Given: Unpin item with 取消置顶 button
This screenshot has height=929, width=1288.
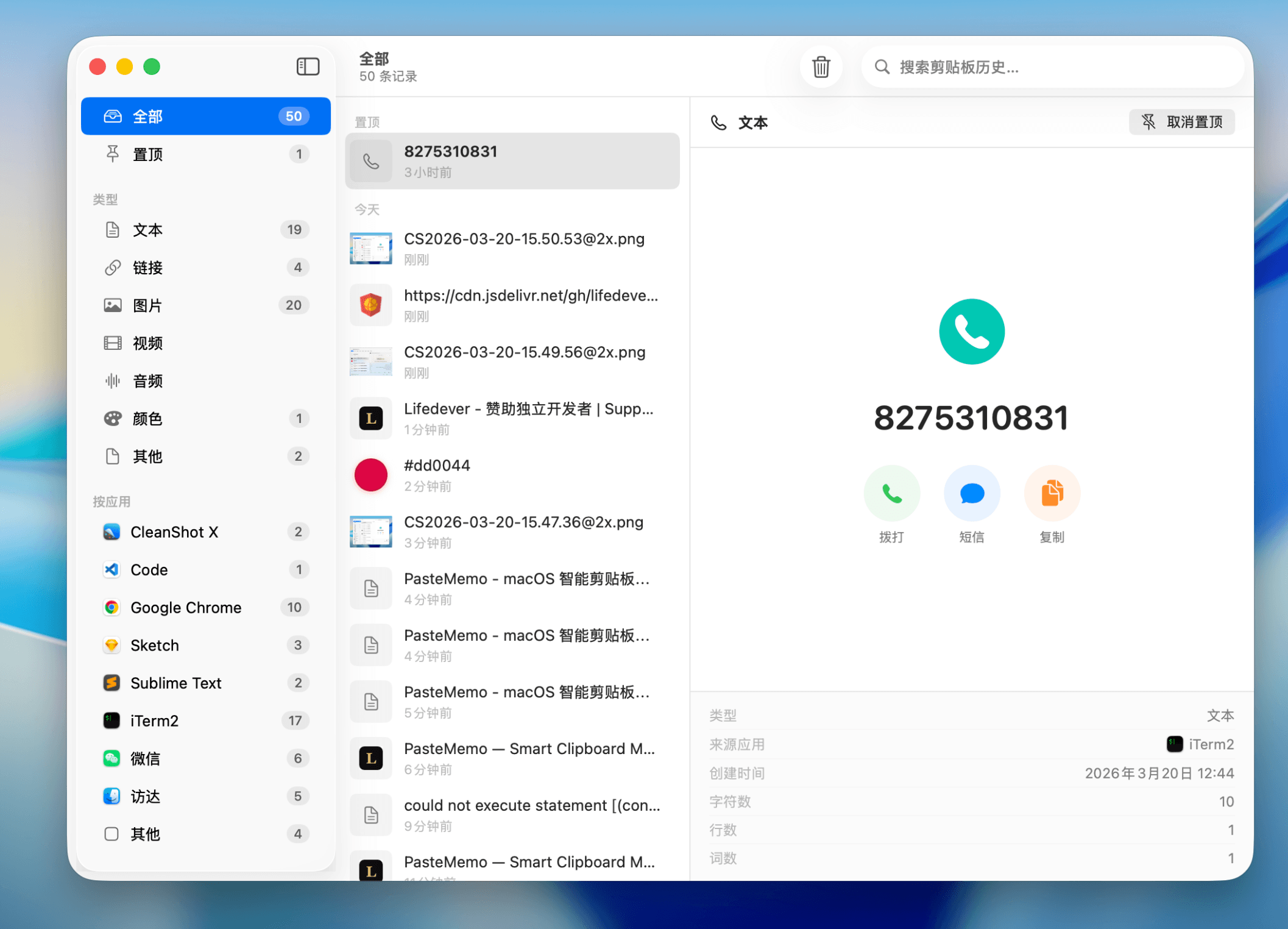Looking at the screenshot, I should point(1181,122).
